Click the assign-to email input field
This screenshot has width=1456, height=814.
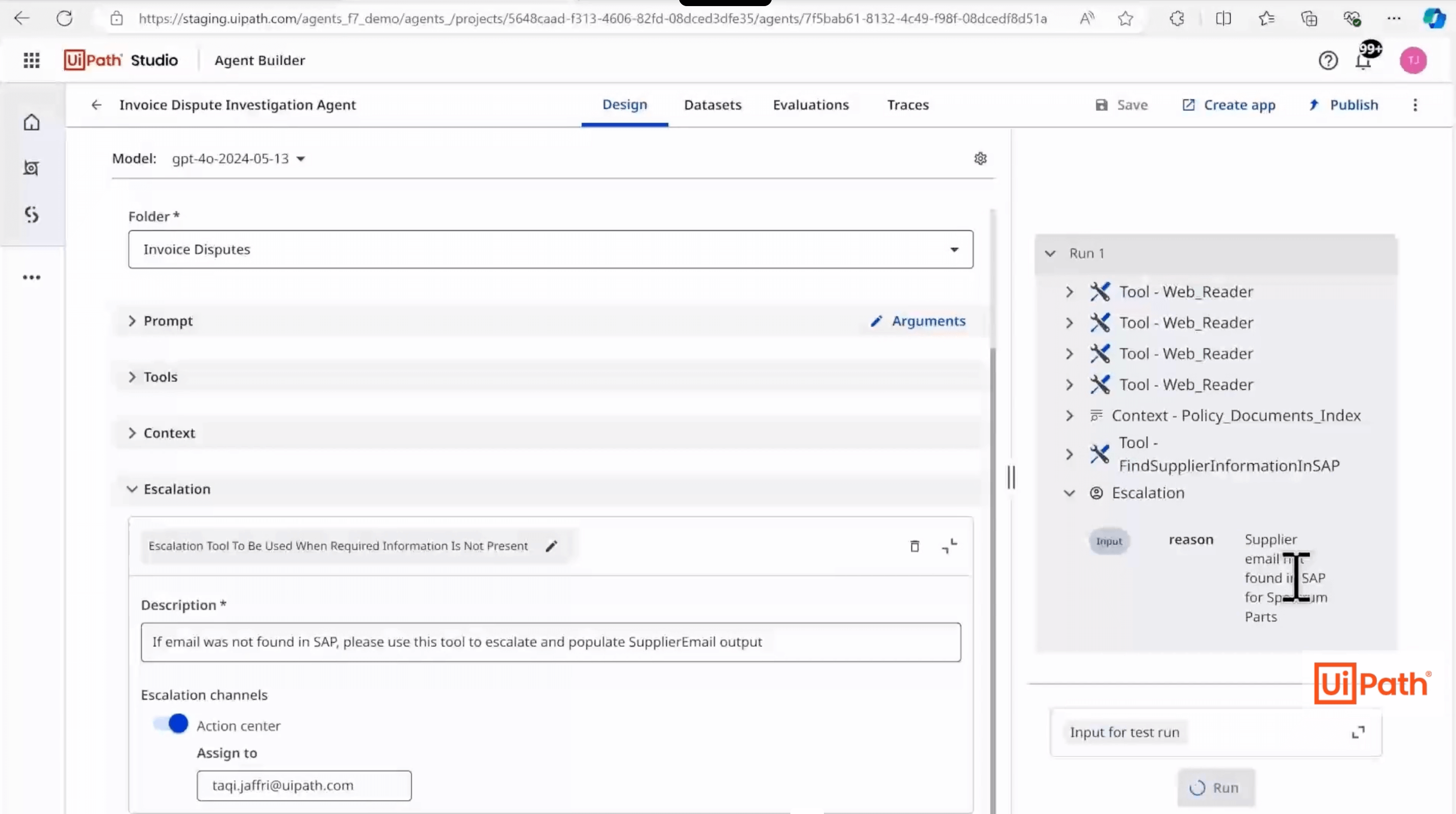tap(303, 785)
